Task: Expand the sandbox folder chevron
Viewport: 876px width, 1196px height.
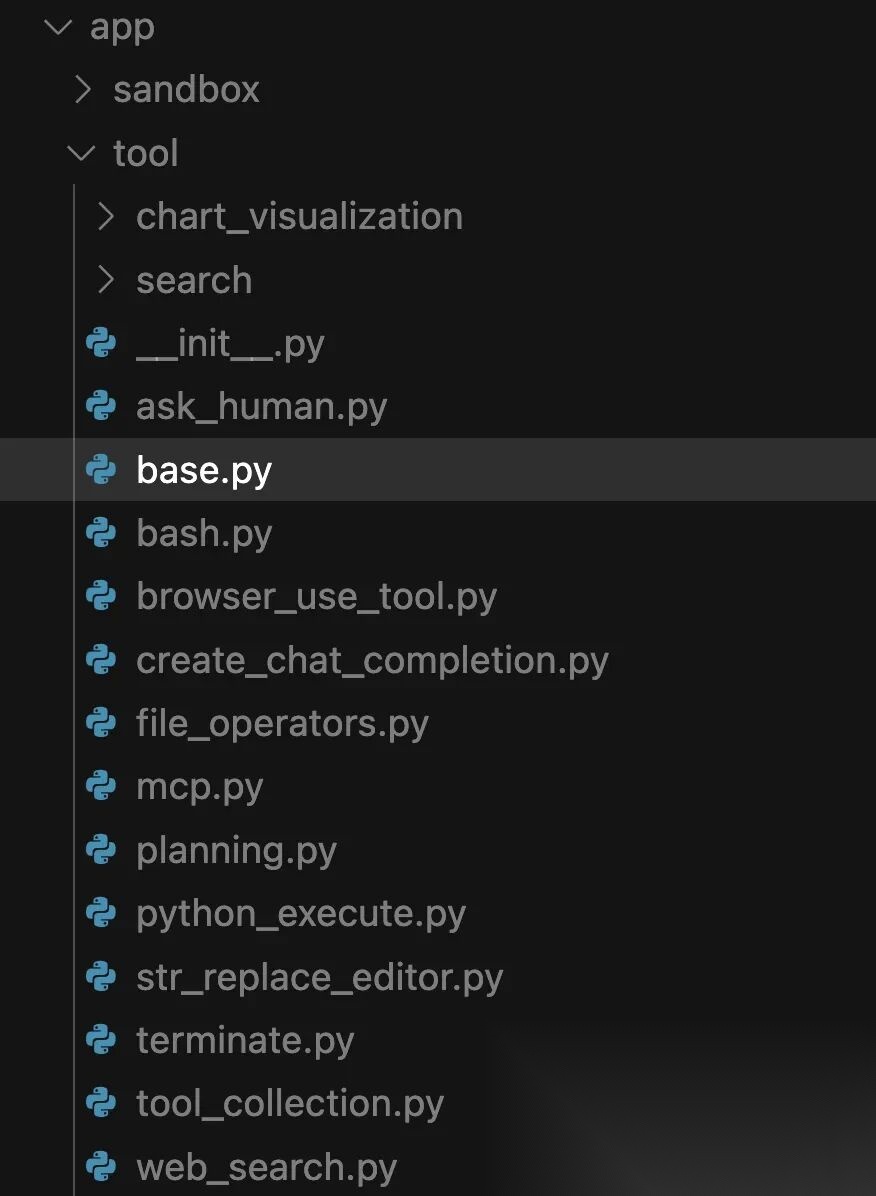Action: click(x=83, y=90)
